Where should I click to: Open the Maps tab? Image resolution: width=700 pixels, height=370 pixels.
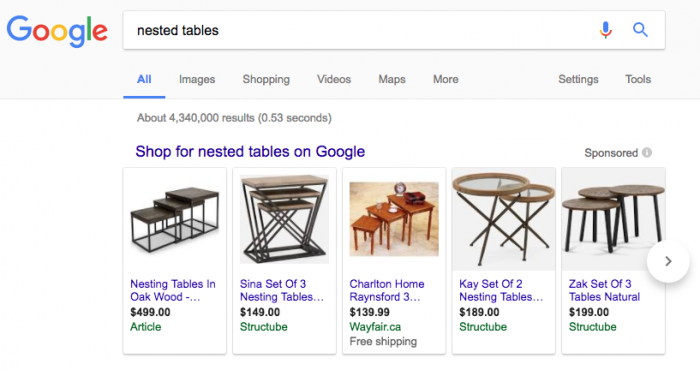coord(392,79)
